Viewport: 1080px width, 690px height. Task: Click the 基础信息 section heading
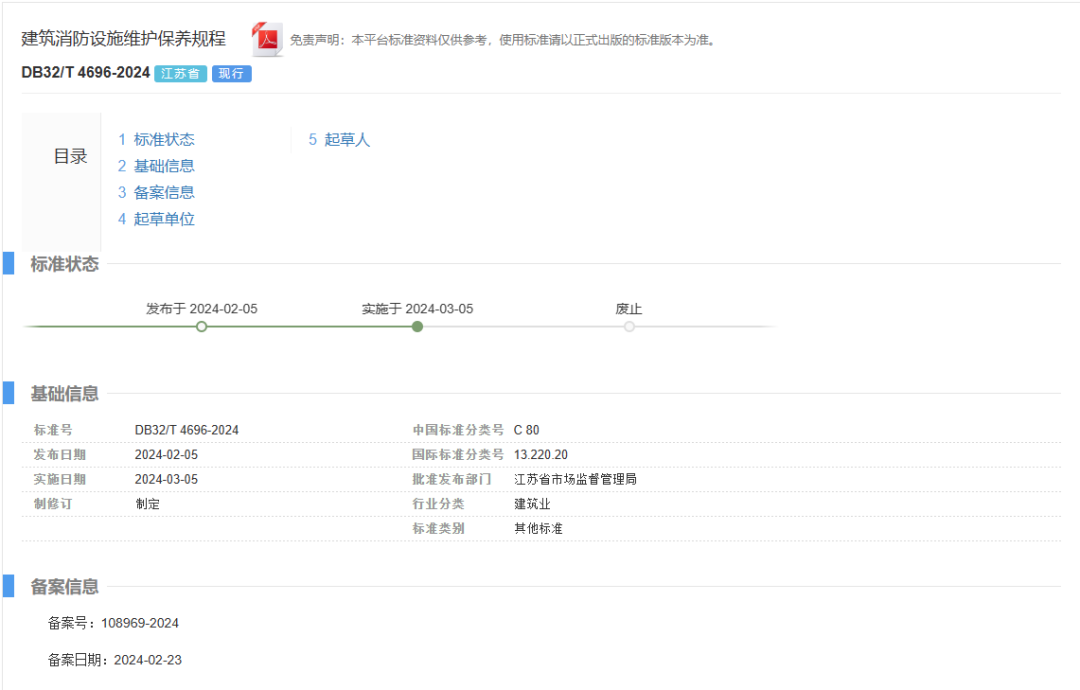tap(65, 393)
